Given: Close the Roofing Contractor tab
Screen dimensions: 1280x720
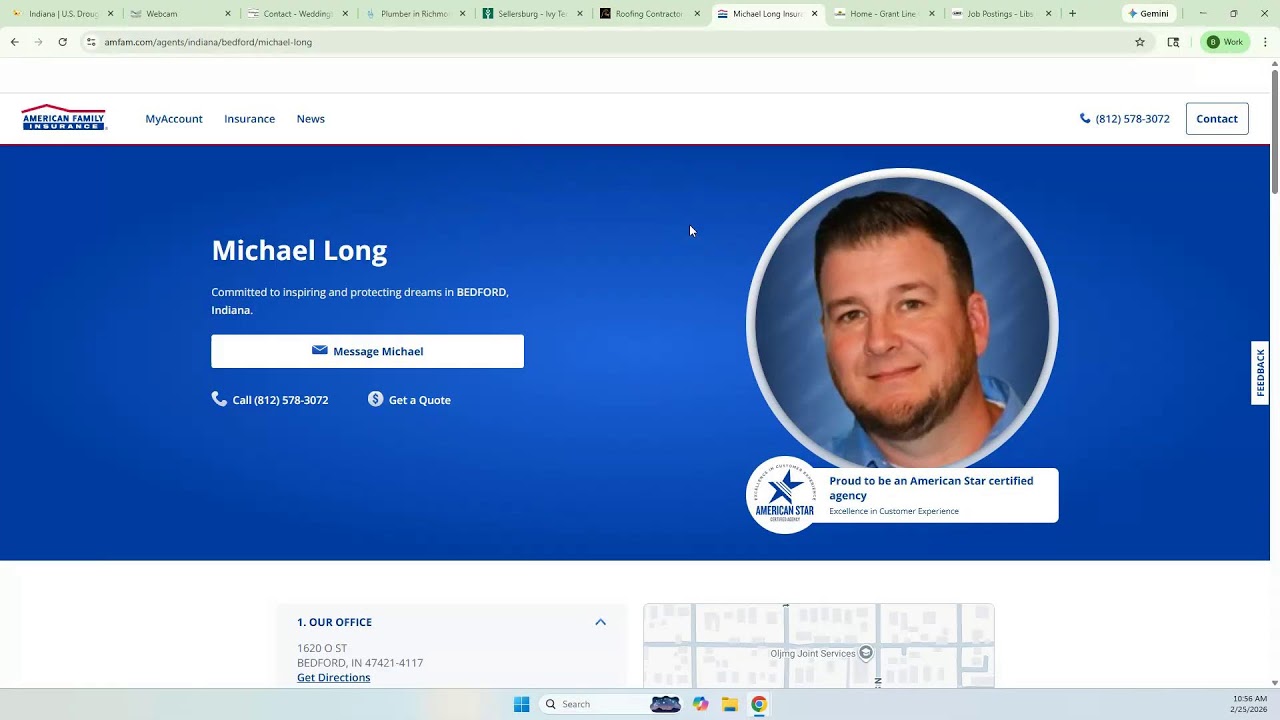Looking at the screenshot, I should 697,14.
